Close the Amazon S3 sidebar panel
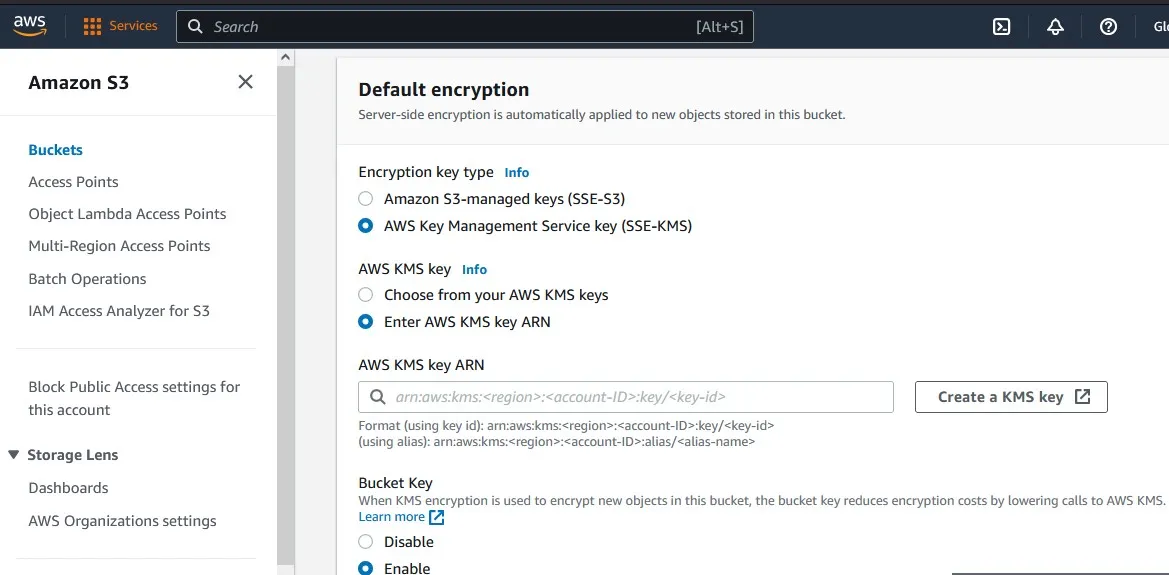Image resolution: width=1169 pixels, height=575 pixels. pyautogui.click(x=245, y=82)
